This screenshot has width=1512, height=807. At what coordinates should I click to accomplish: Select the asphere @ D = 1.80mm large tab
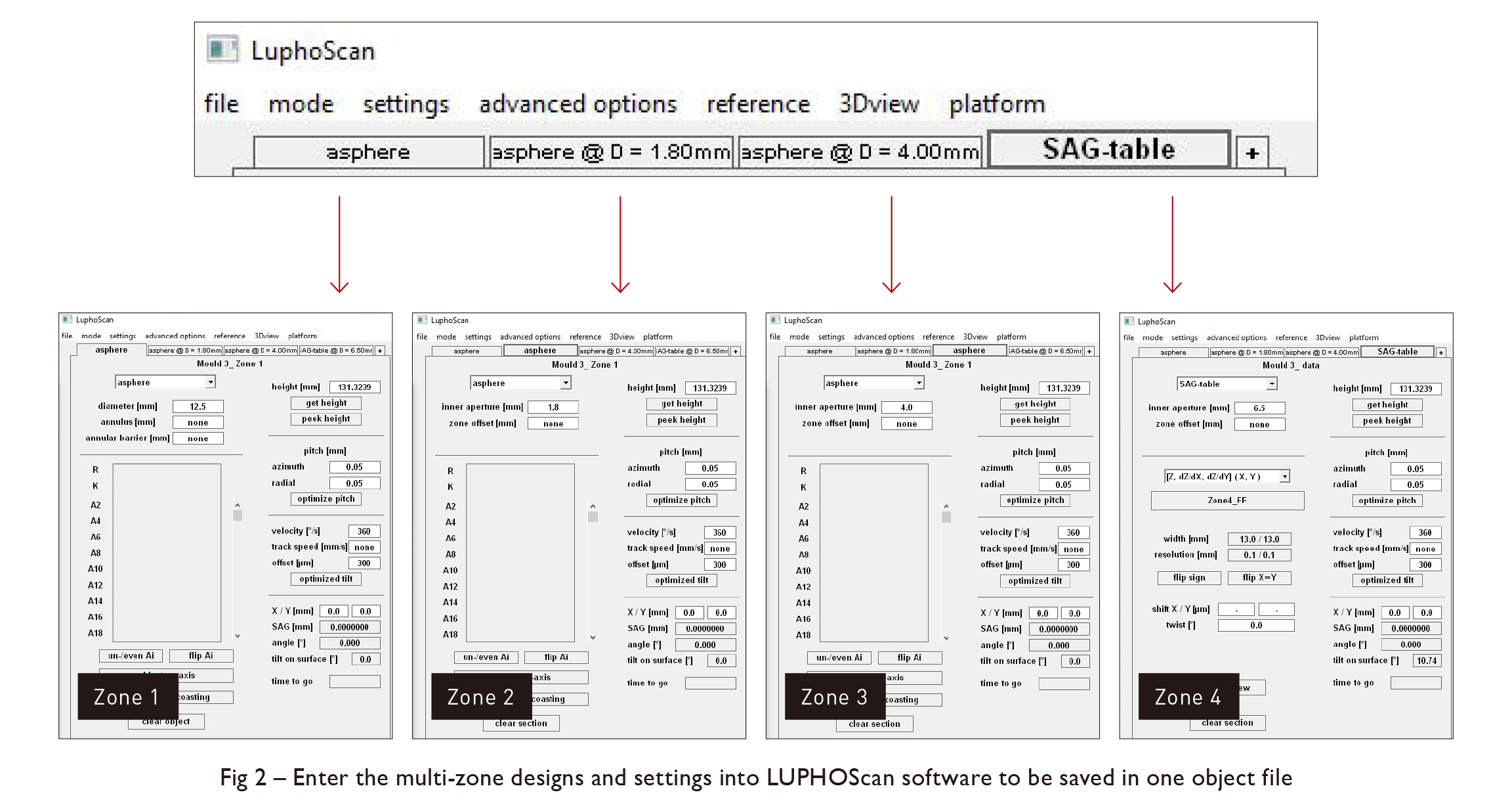(x=610, y=152)
